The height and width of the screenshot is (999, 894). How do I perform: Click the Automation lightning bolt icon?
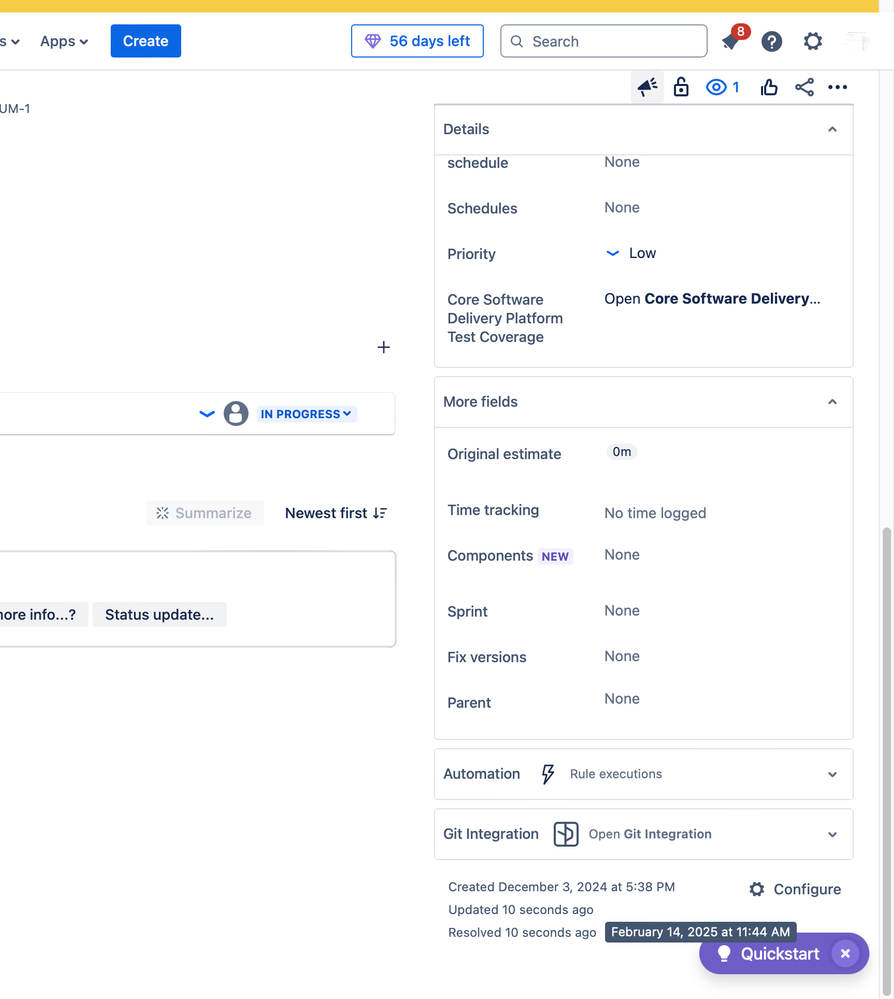coord(548,774)
